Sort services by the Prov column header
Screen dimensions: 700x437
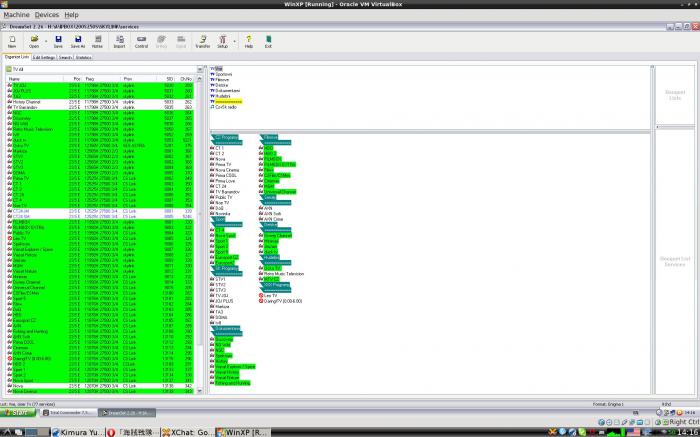tap(140, 79)
